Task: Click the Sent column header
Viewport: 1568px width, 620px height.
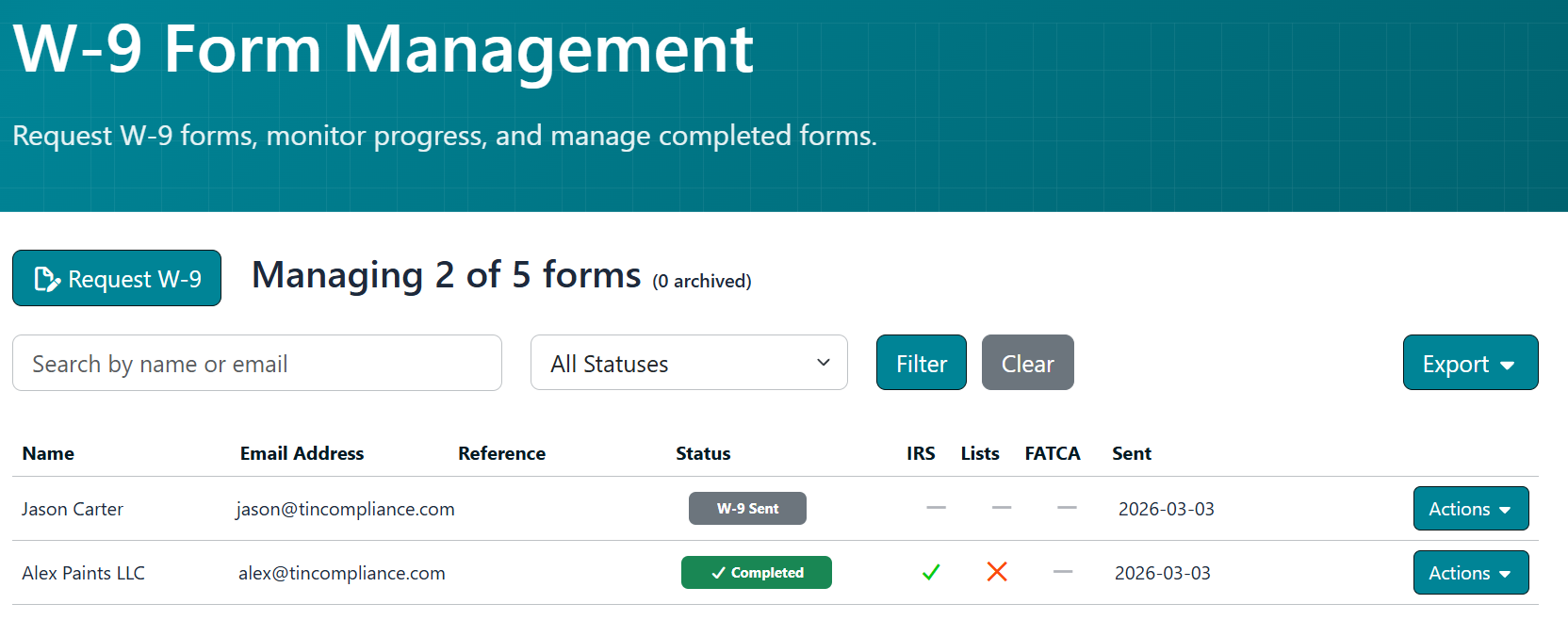Action: [1131, 453]
